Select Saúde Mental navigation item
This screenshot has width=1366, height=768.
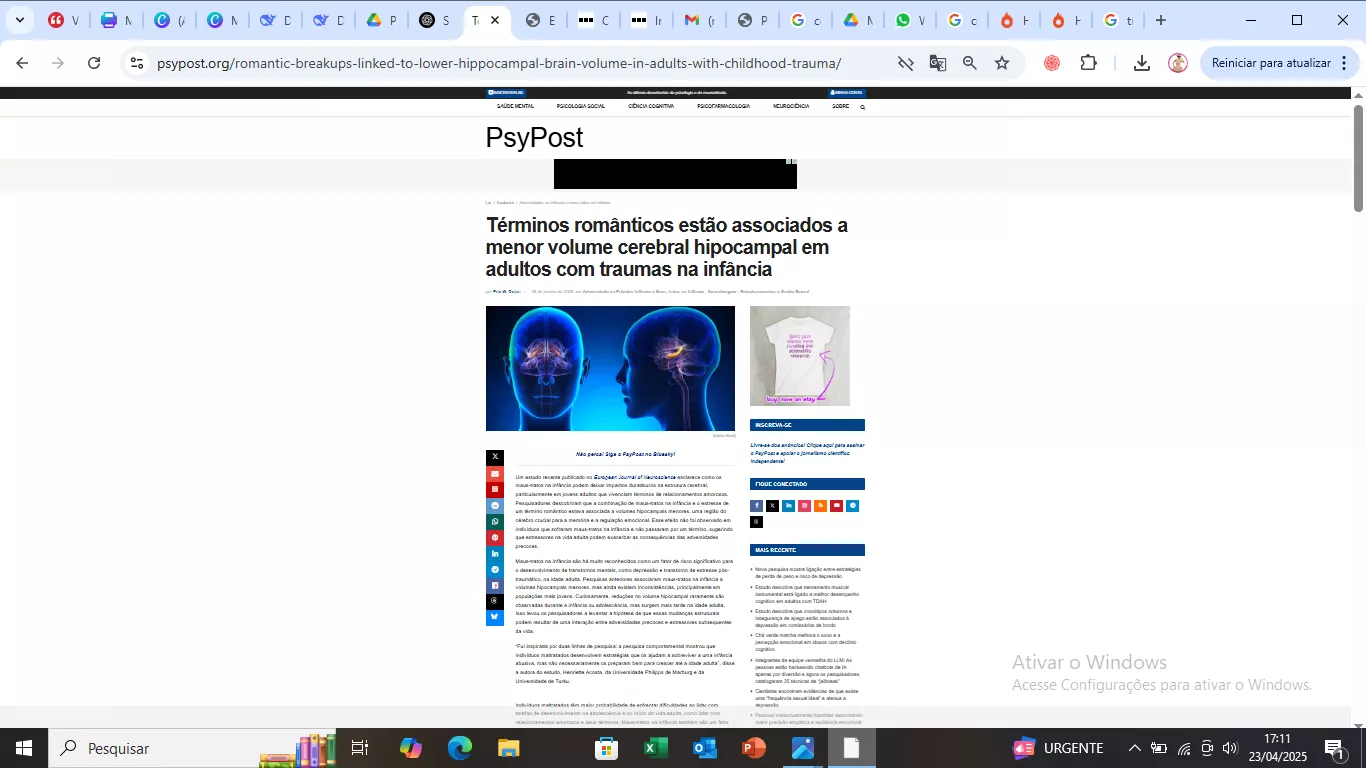click(515, 106)
